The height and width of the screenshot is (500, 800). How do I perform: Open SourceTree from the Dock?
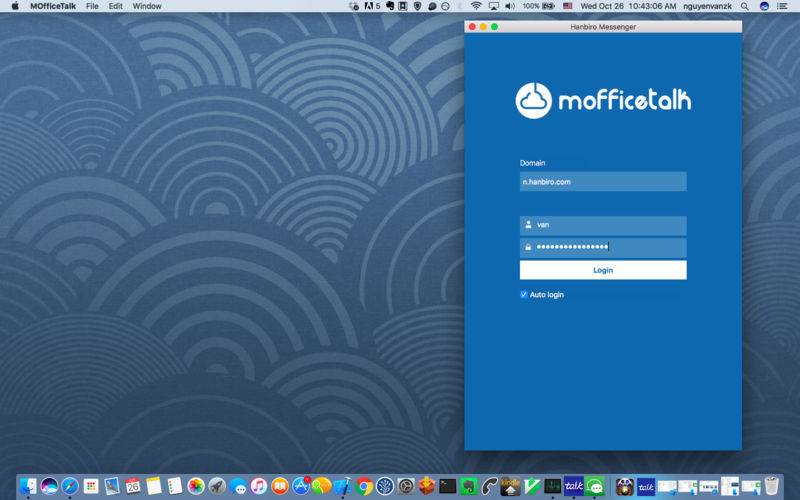tap(385, 486)
